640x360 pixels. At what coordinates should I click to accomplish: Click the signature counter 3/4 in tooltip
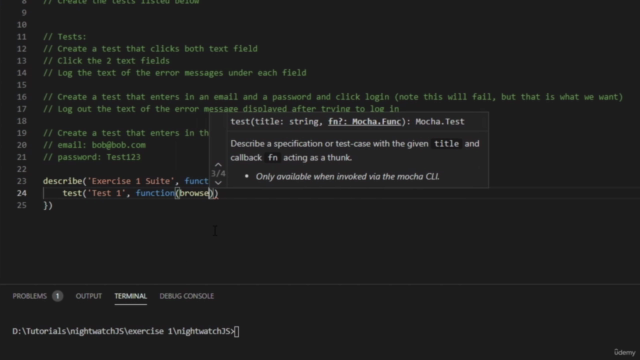(218, 173)
